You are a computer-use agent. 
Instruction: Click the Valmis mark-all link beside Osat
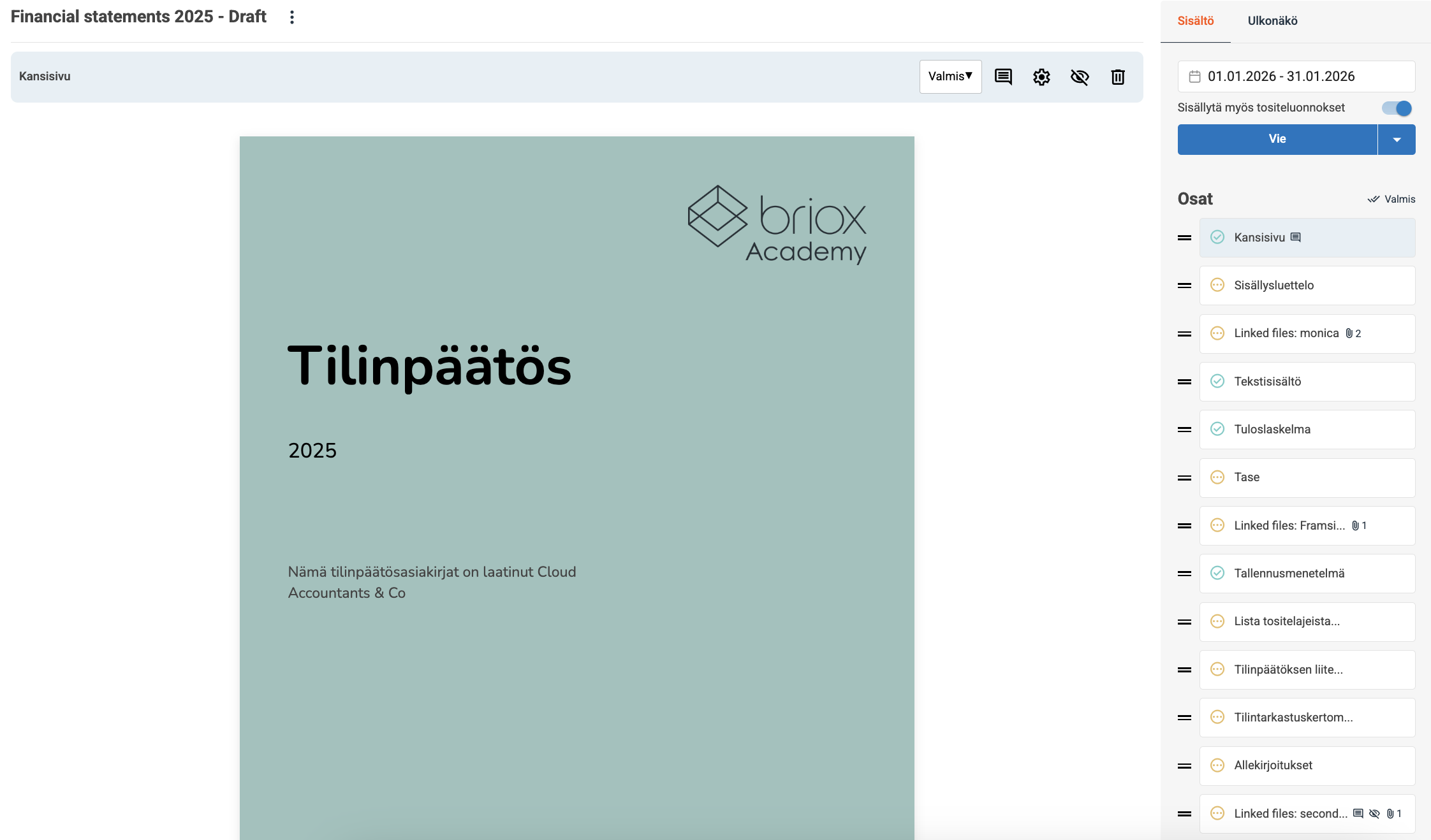click(1391, 199)
